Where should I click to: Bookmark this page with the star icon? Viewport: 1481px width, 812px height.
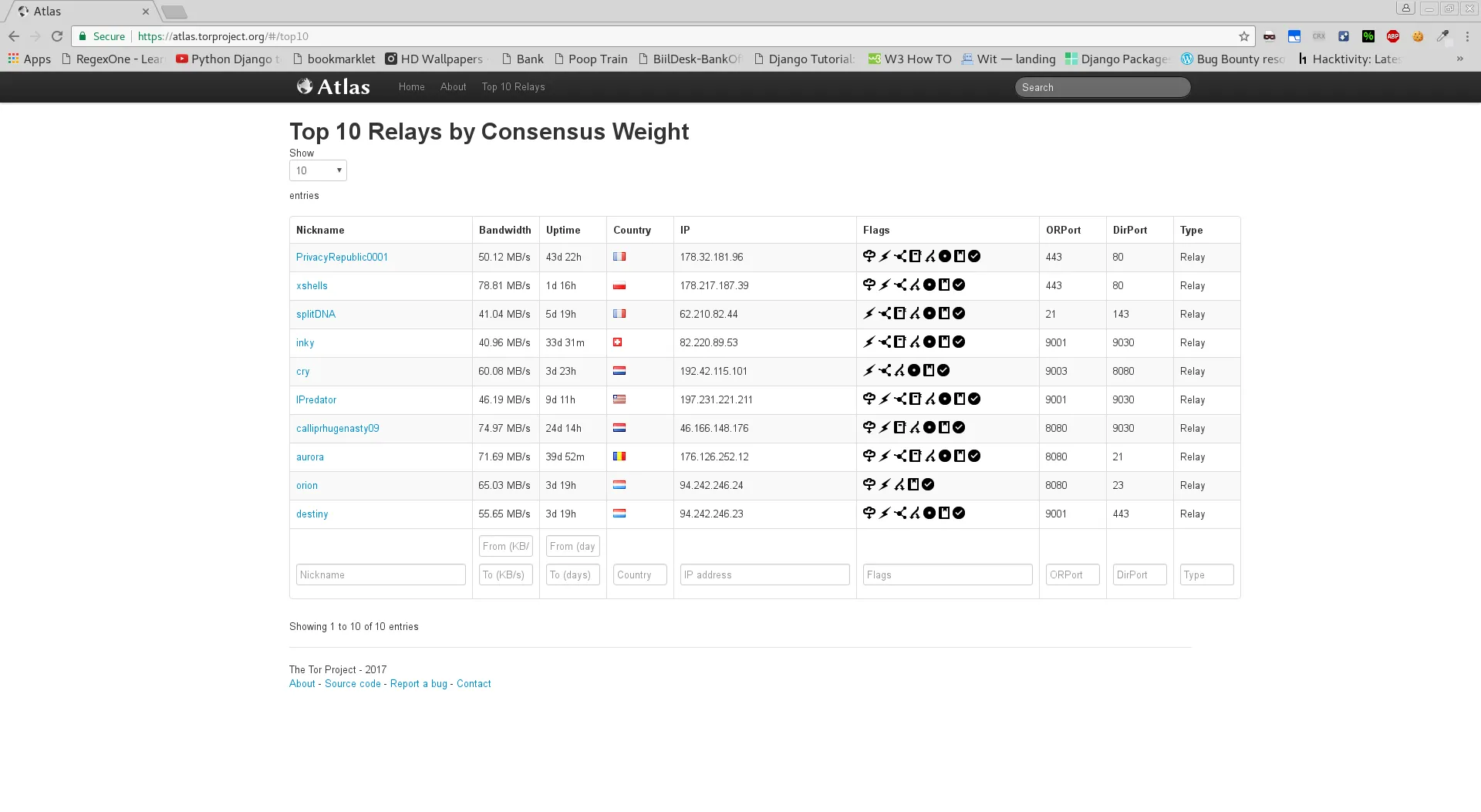coord(1244,36)
